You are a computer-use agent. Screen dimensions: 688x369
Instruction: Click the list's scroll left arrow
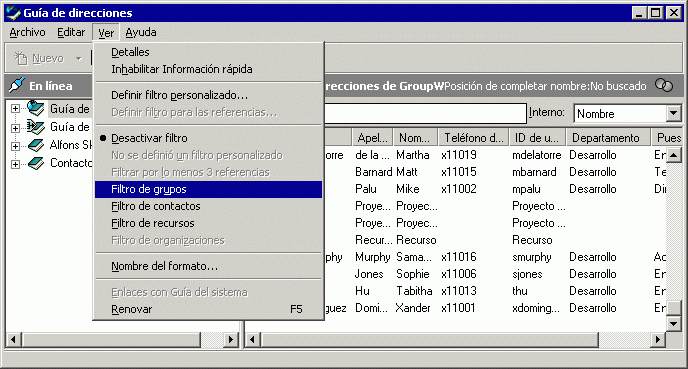tap(252, 339)
